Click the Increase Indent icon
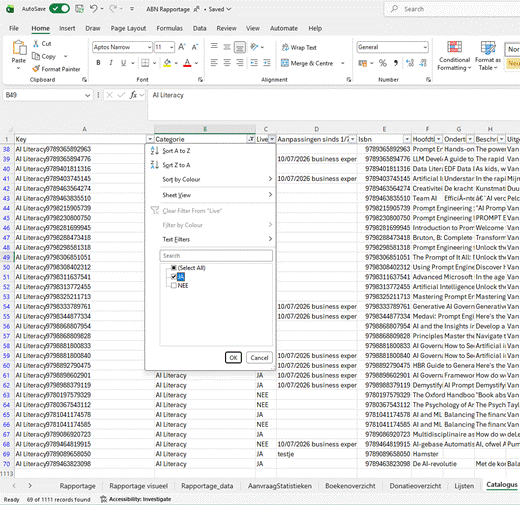This screenshot has width=520, height=505. point(267,63)
